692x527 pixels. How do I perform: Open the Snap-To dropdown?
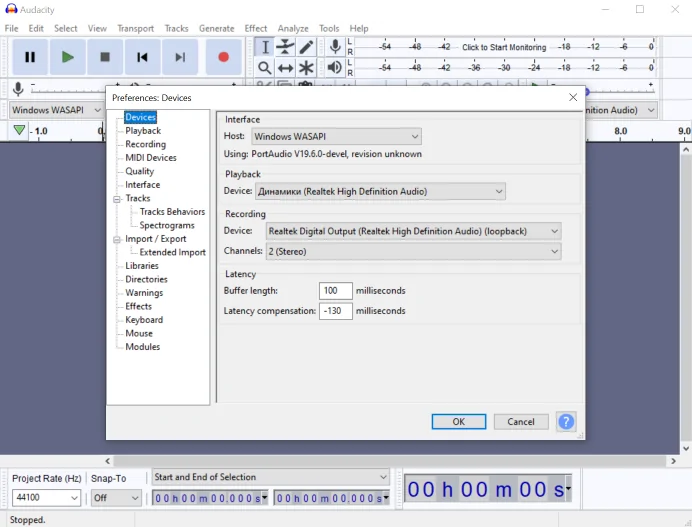coord(116,497)
